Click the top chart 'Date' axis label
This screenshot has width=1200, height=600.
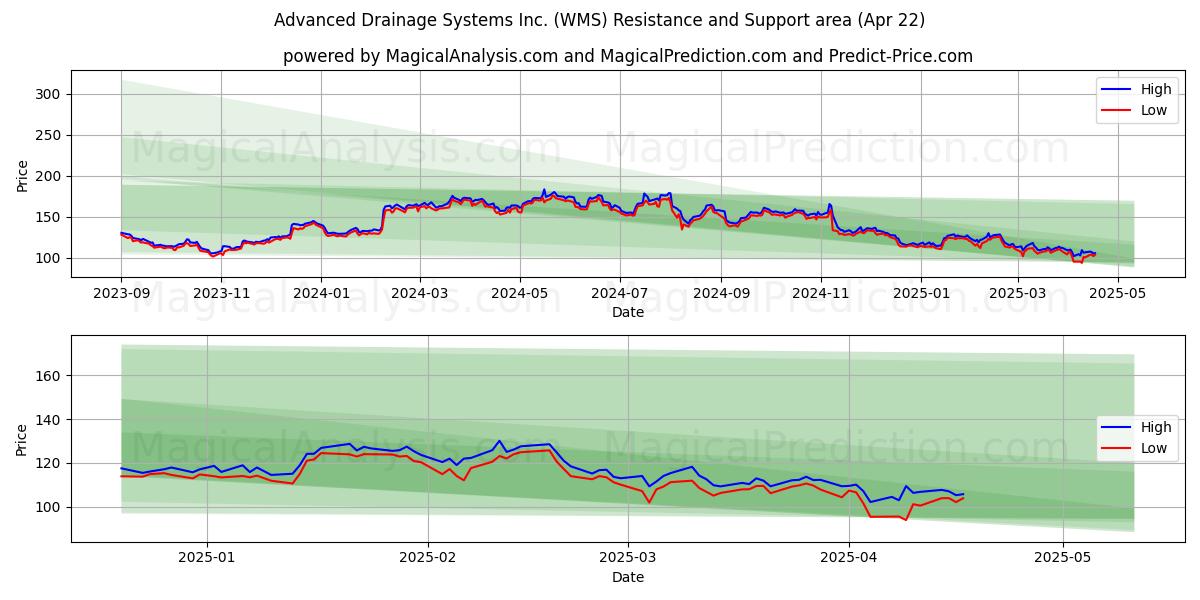point(628,313)
